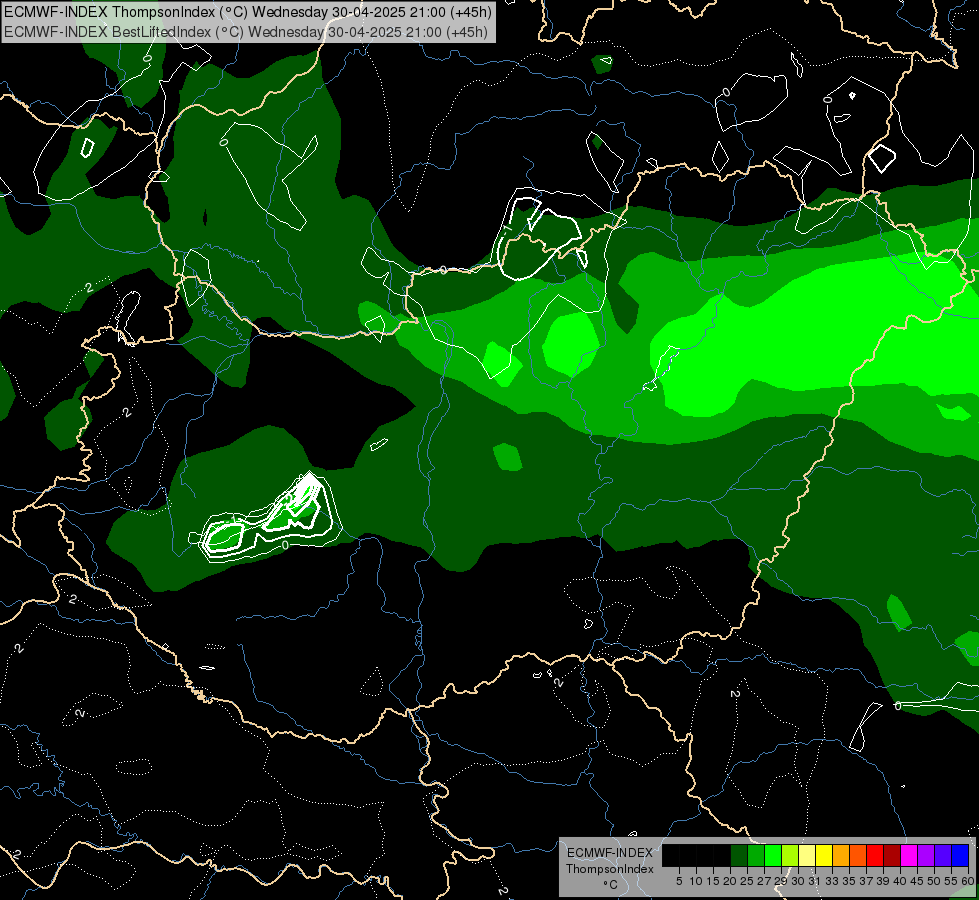Screen dimensions: 979x900
Task: Click the legend tick value '27'
Action: 764,881
